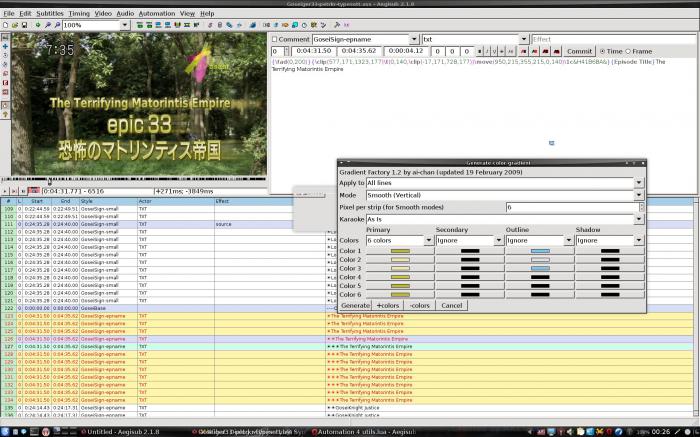Click the New subtitles toolbar icon
This screenshot has height=437, width=700.
[5, 25]
